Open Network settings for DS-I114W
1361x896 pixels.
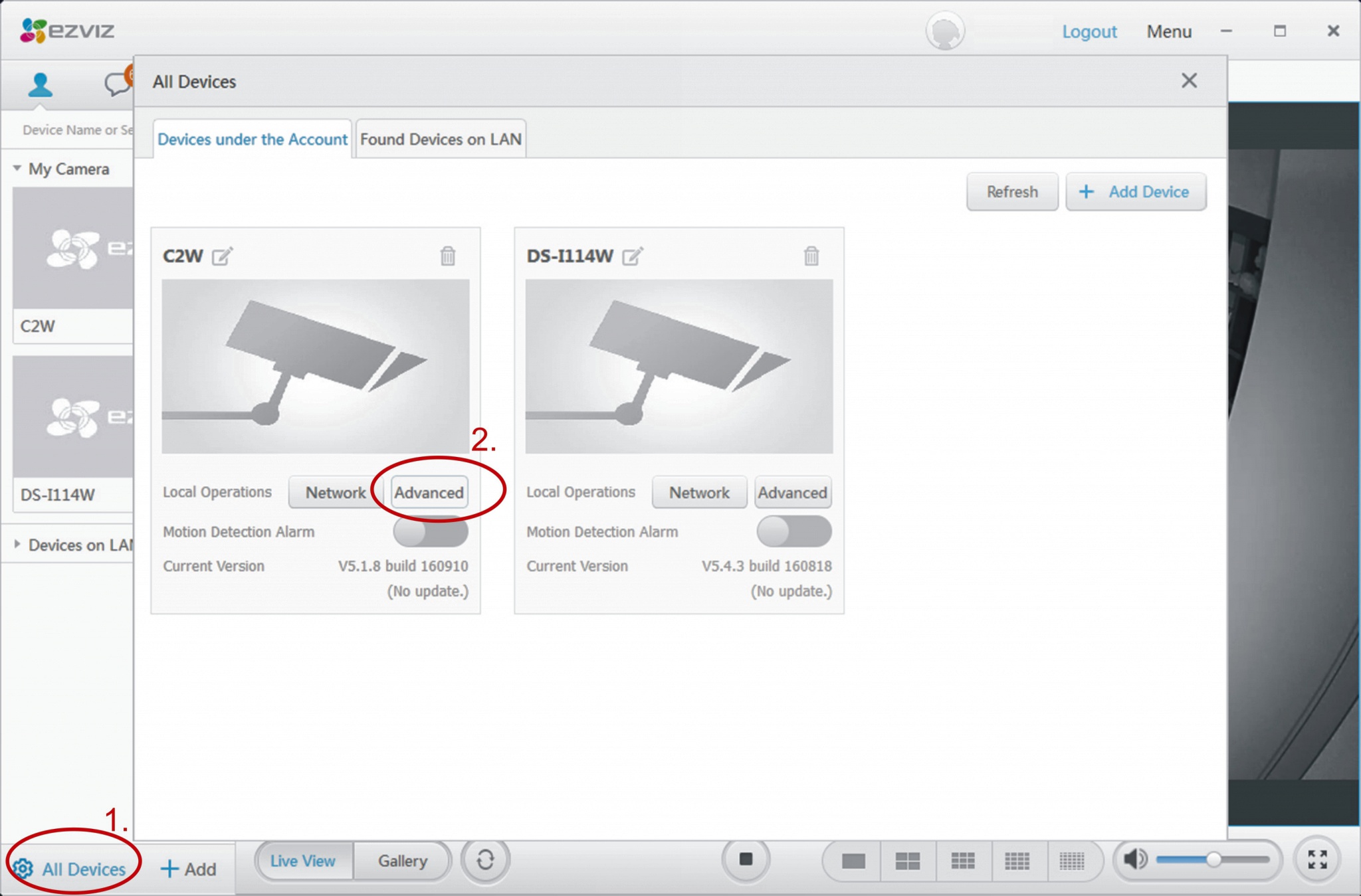699,493
